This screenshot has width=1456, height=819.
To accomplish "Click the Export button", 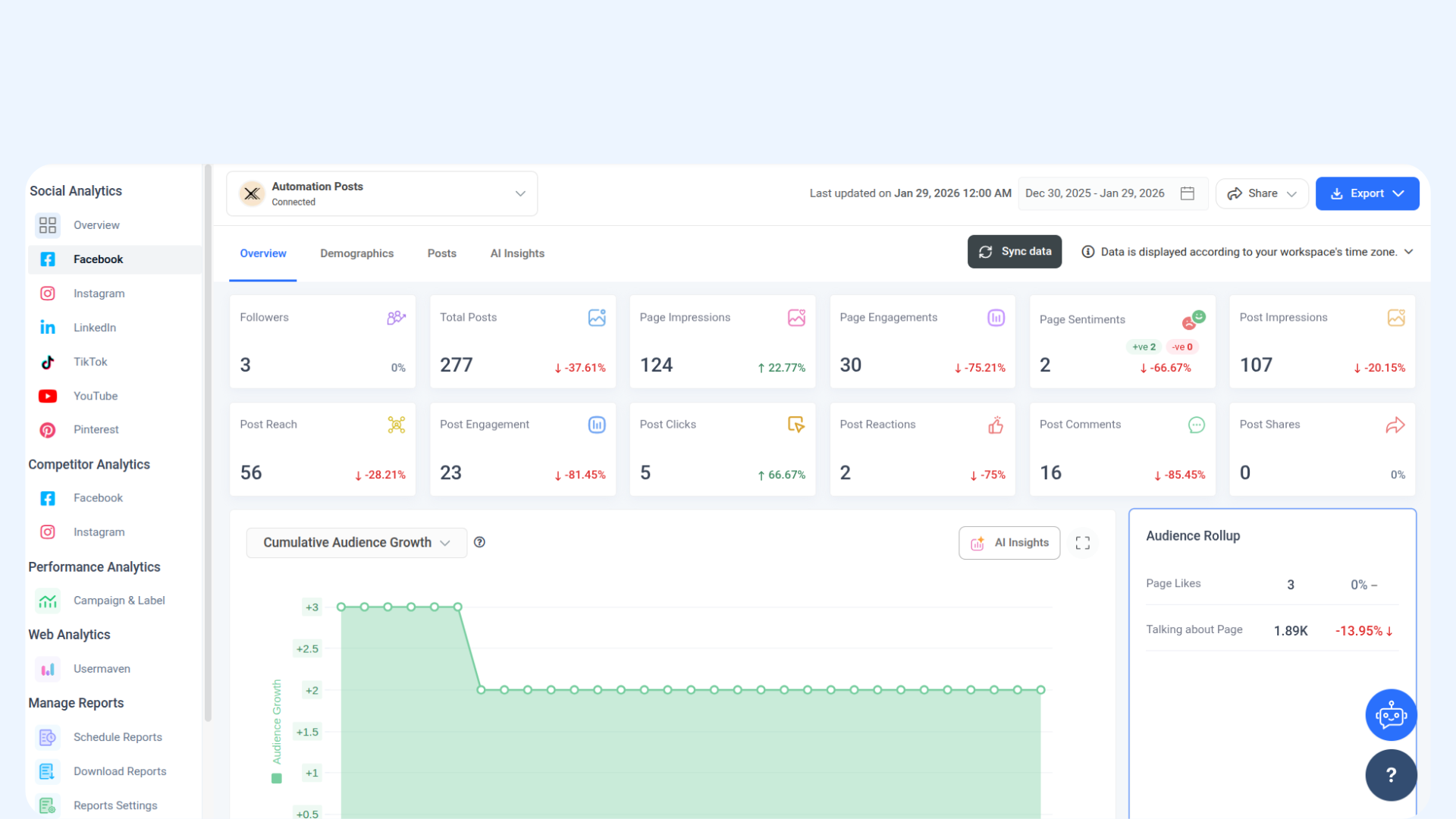I will (x=1367, y=193).
